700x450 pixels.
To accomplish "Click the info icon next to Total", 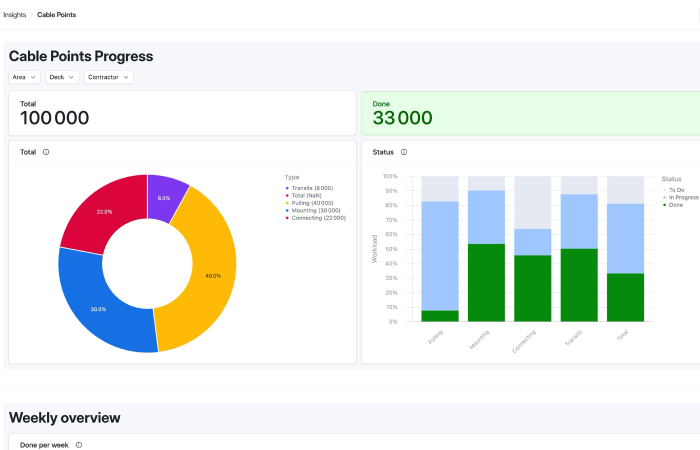I will coord(47,152).
